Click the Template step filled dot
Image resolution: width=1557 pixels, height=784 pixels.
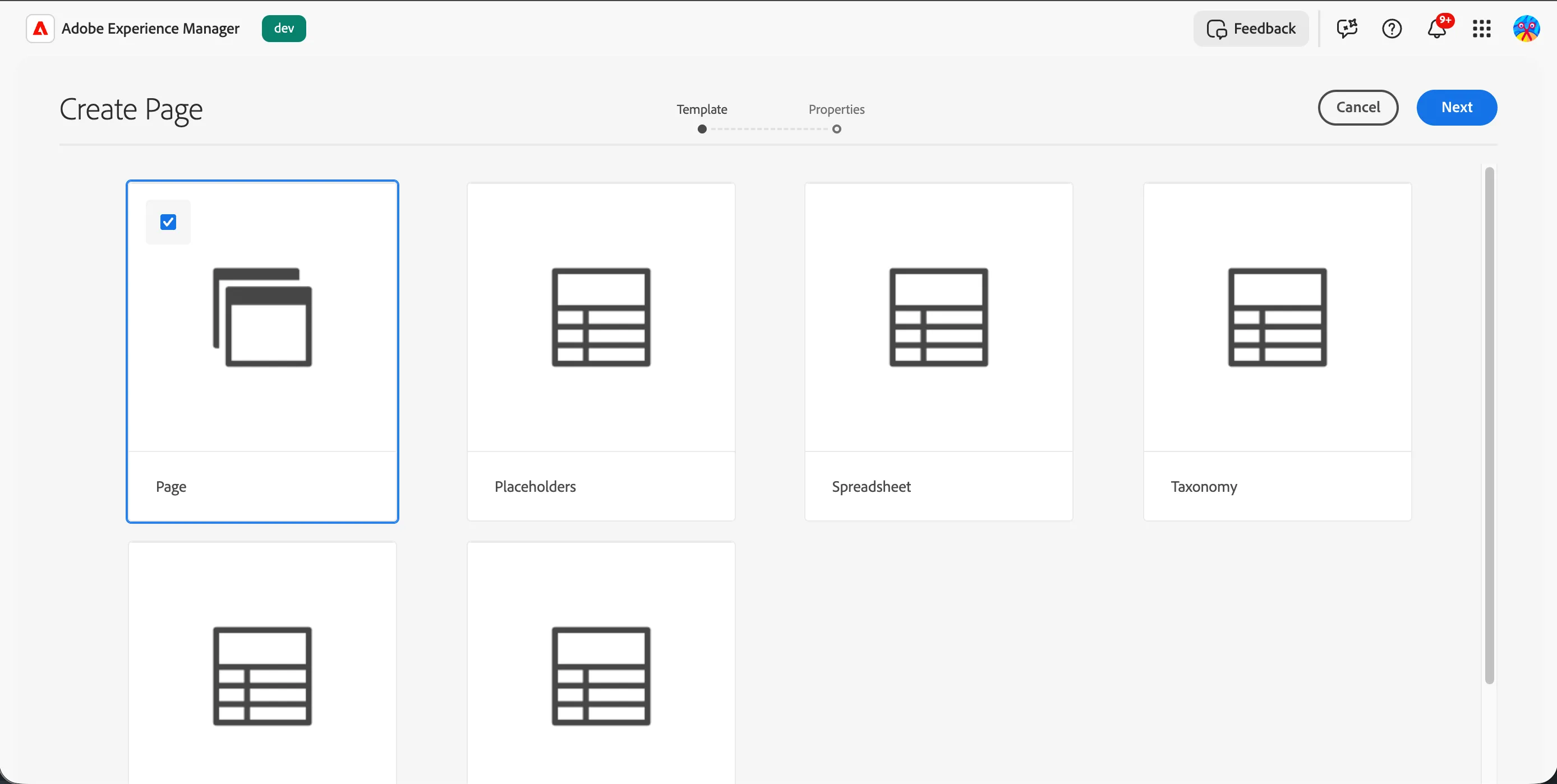click(x=702, y=129)
